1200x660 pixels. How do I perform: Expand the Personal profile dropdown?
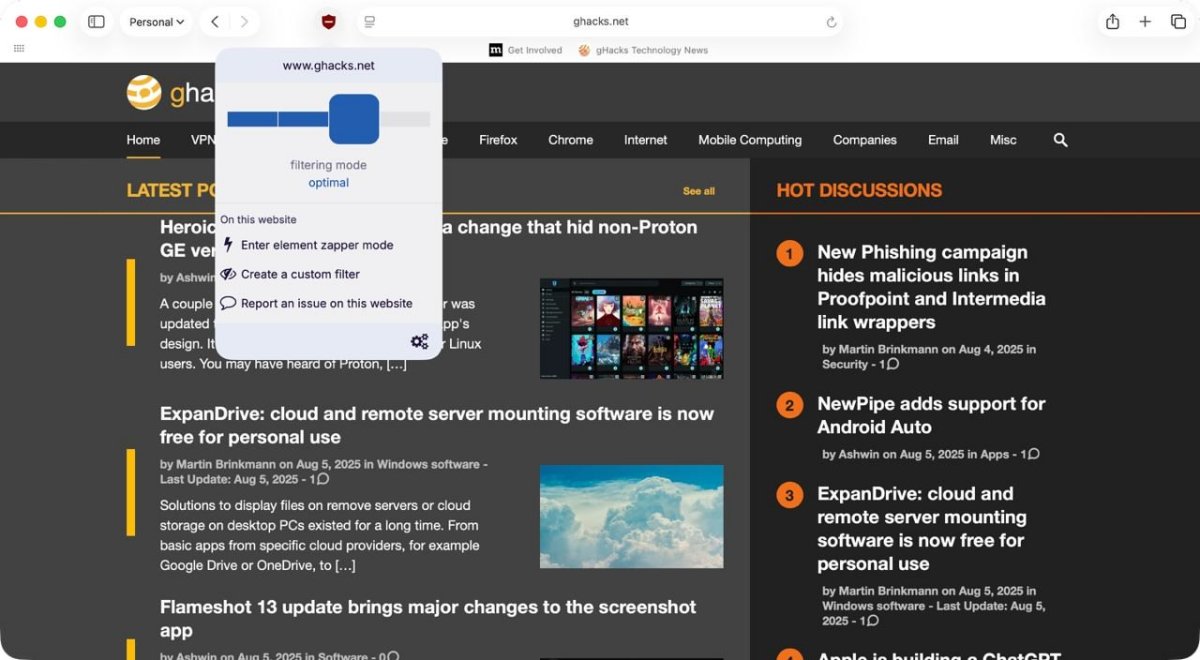157,22
